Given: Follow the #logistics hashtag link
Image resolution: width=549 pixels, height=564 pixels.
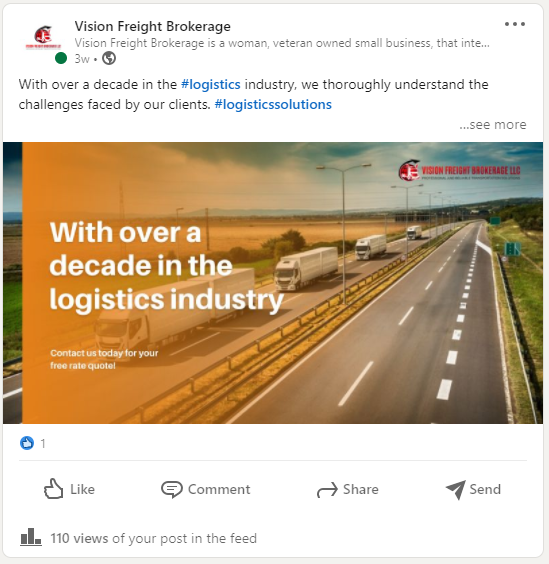Looking at the screenshot, I should [x=210, y=85].
